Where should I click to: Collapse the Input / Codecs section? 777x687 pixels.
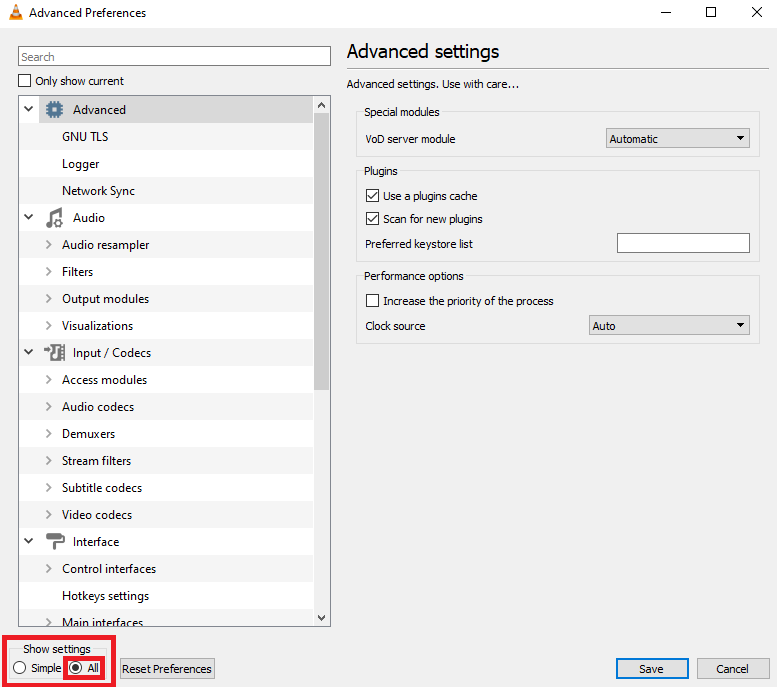tap(29, 352)
